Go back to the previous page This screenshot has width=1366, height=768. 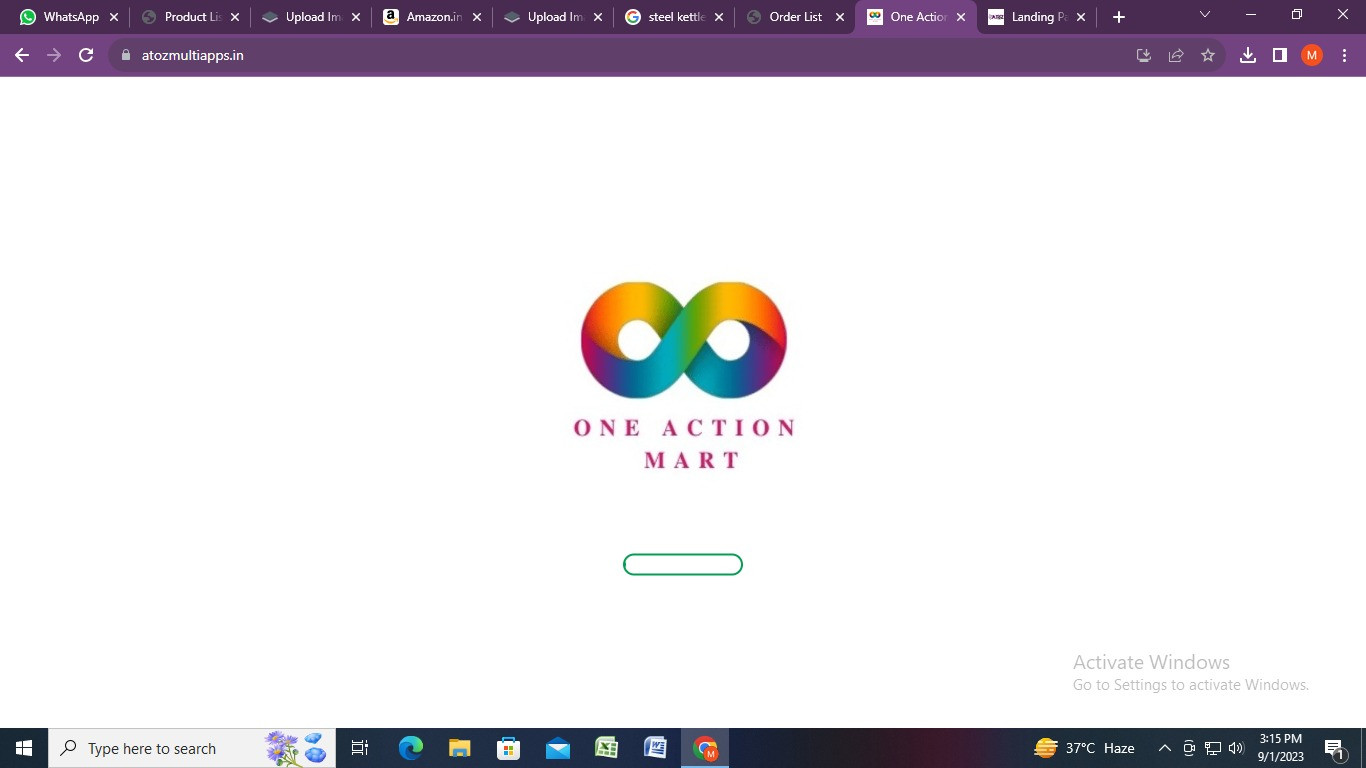22,56
